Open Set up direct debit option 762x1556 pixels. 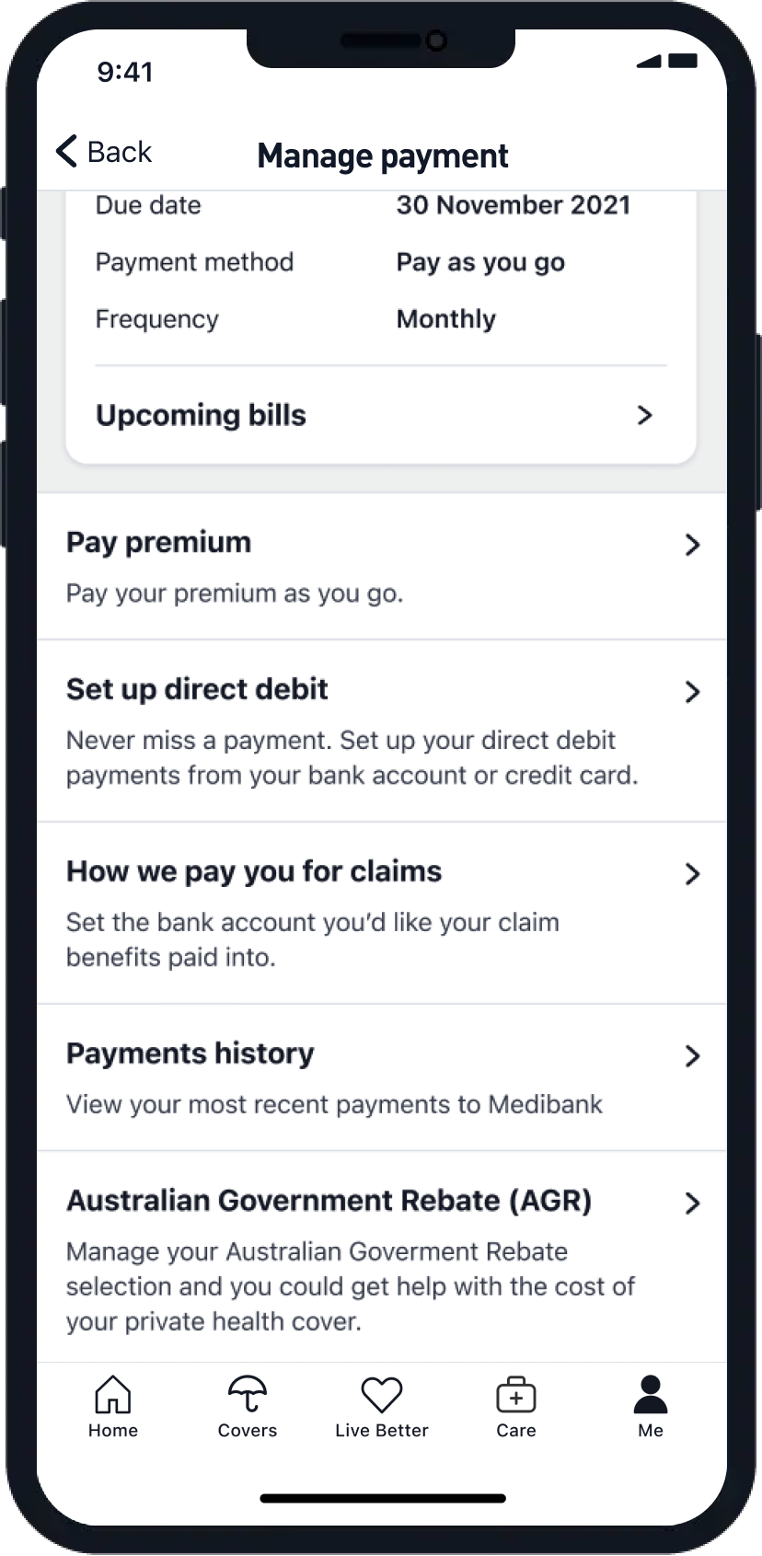pyautogui.click(x=197, y=689)
